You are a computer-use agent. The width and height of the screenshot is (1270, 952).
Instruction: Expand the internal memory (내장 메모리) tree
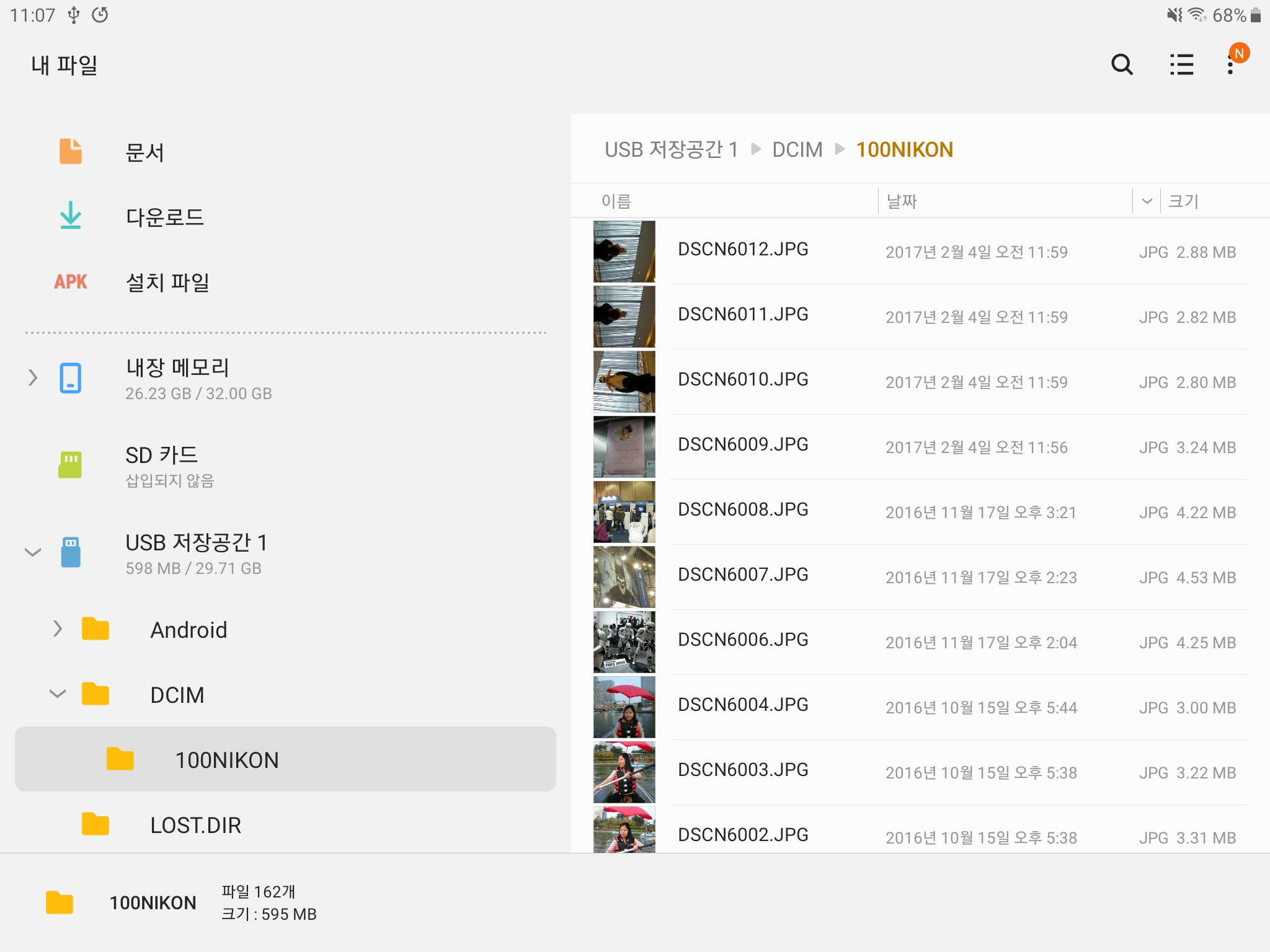coord(33,377)
